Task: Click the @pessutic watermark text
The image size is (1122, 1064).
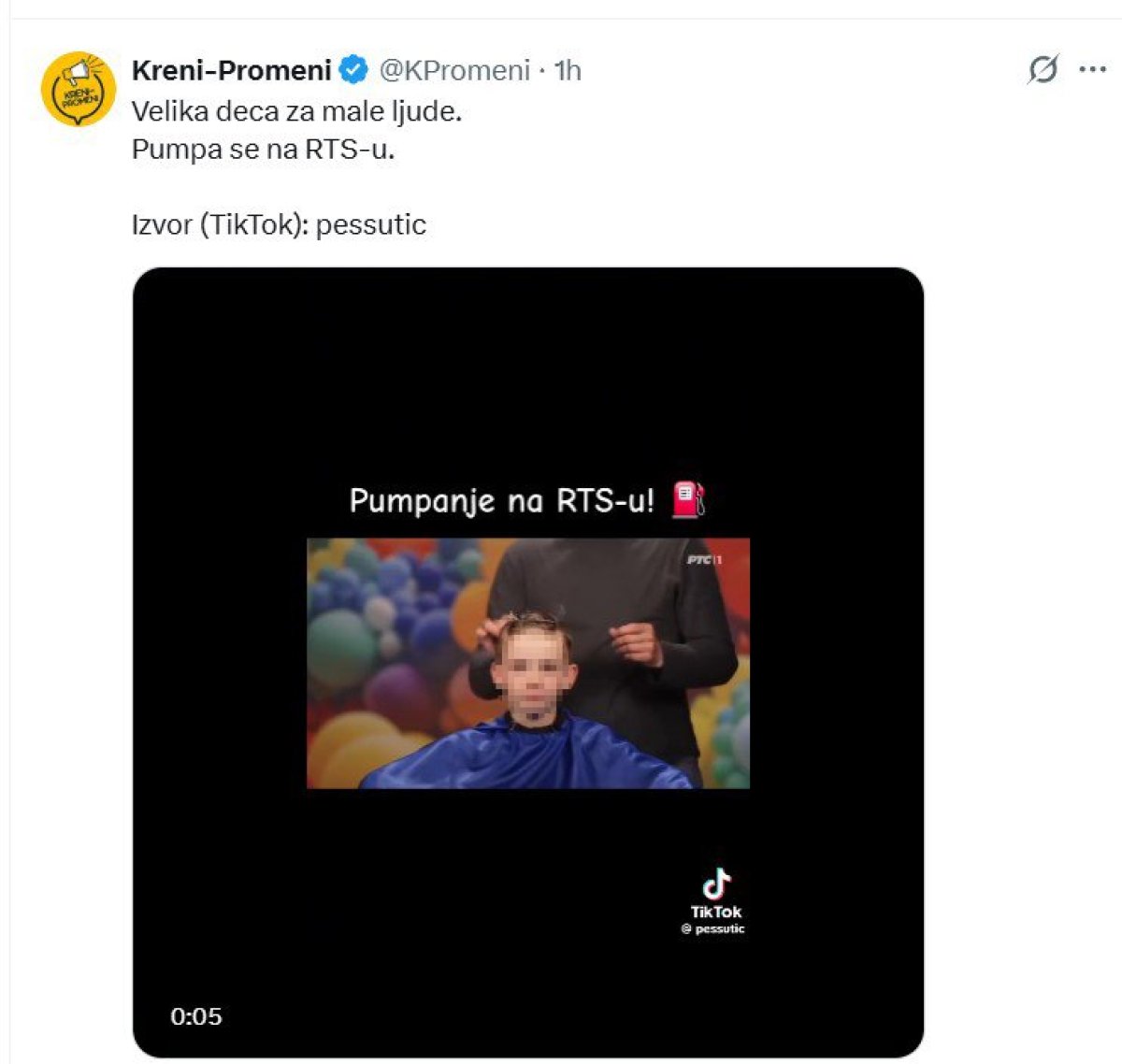Action: click(714, 928)
